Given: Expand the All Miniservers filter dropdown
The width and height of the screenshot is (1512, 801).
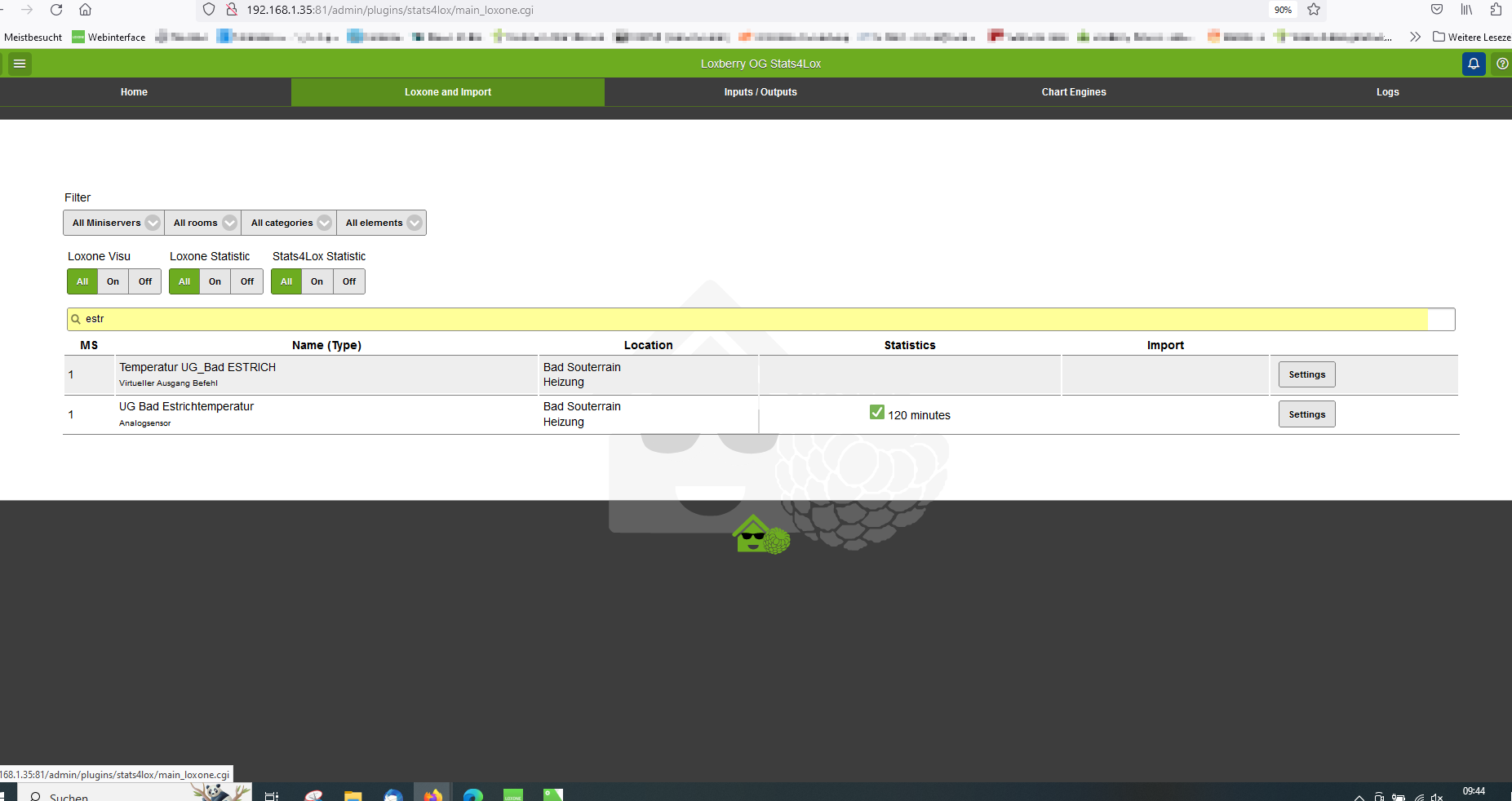Looking at the screenshot, I should [114, 223].
